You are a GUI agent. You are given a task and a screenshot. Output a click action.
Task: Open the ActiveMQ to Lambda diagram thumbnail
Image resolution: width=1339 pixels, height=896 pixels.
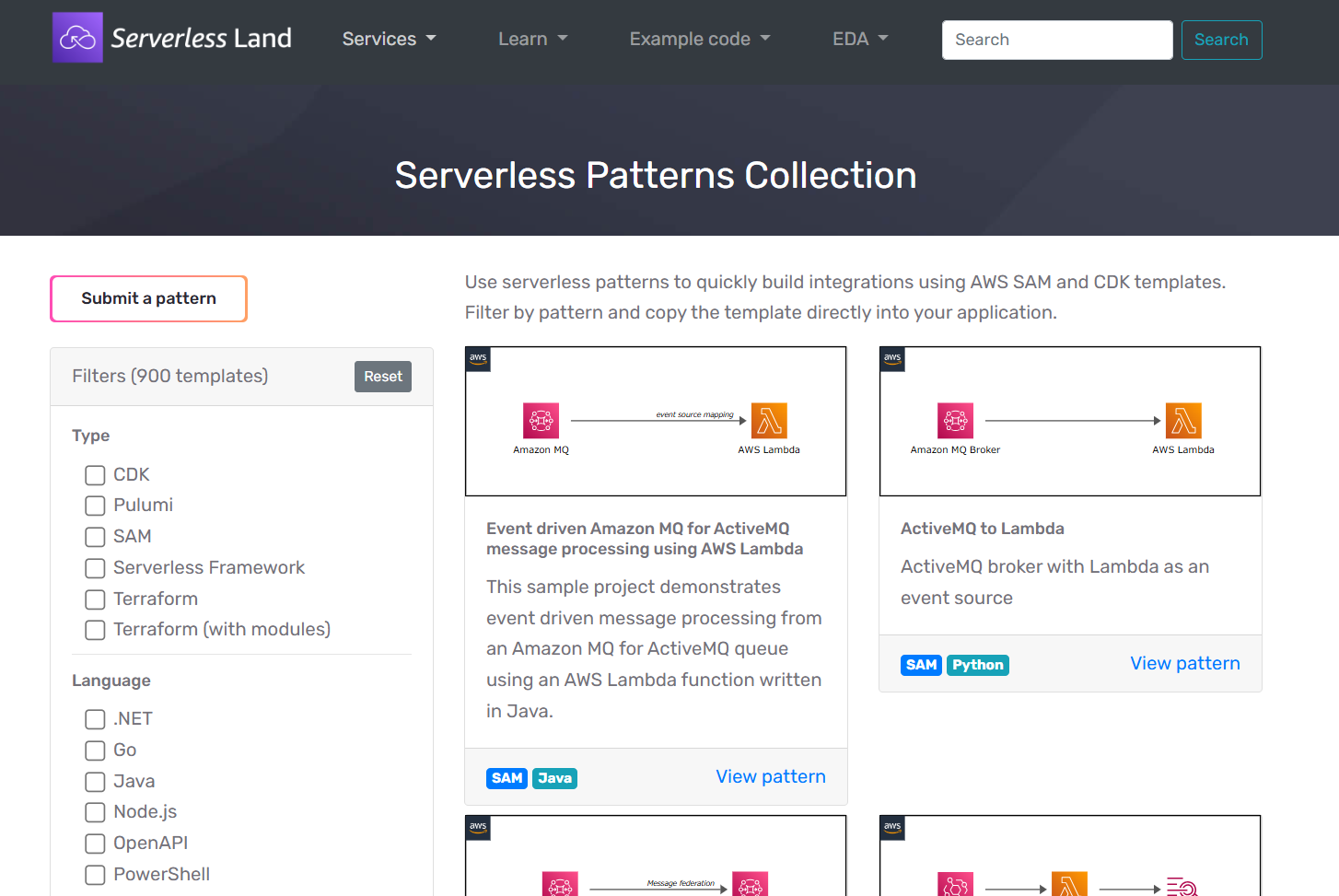(1070, 421)
